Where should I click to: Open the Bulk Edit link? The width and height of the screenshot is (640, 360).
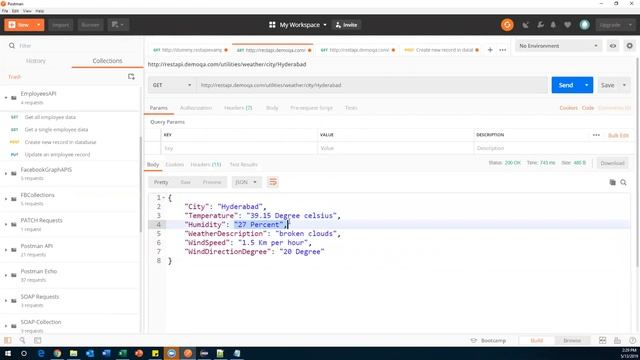pyautogui.click(x=618, y=135)
